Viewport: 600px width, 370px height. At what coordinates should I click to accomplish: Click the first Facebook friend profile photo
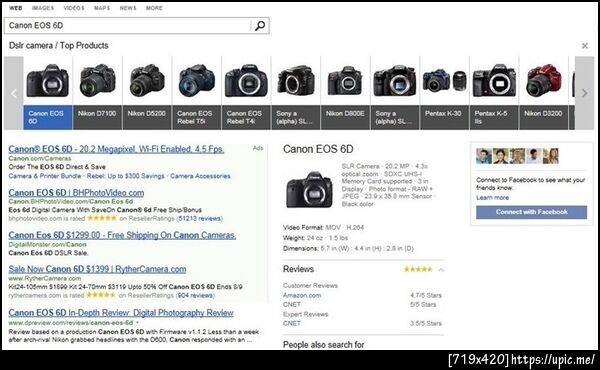484,156
